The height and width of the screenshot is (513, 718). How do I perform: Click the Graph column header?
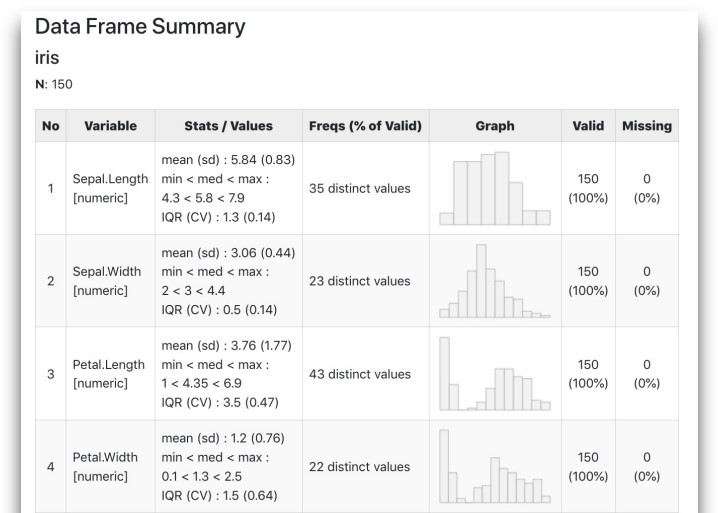[495, 126]
